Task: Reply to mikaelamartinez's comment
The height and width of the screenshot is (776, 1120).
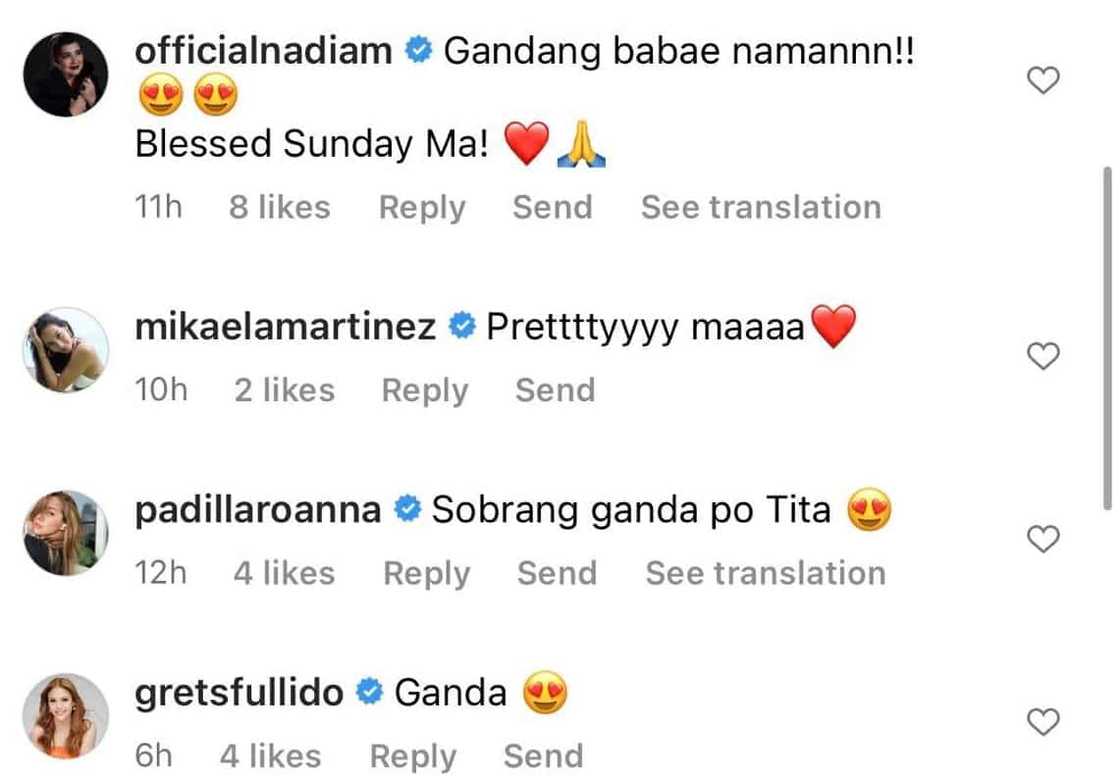Action: tap(425, 391)
